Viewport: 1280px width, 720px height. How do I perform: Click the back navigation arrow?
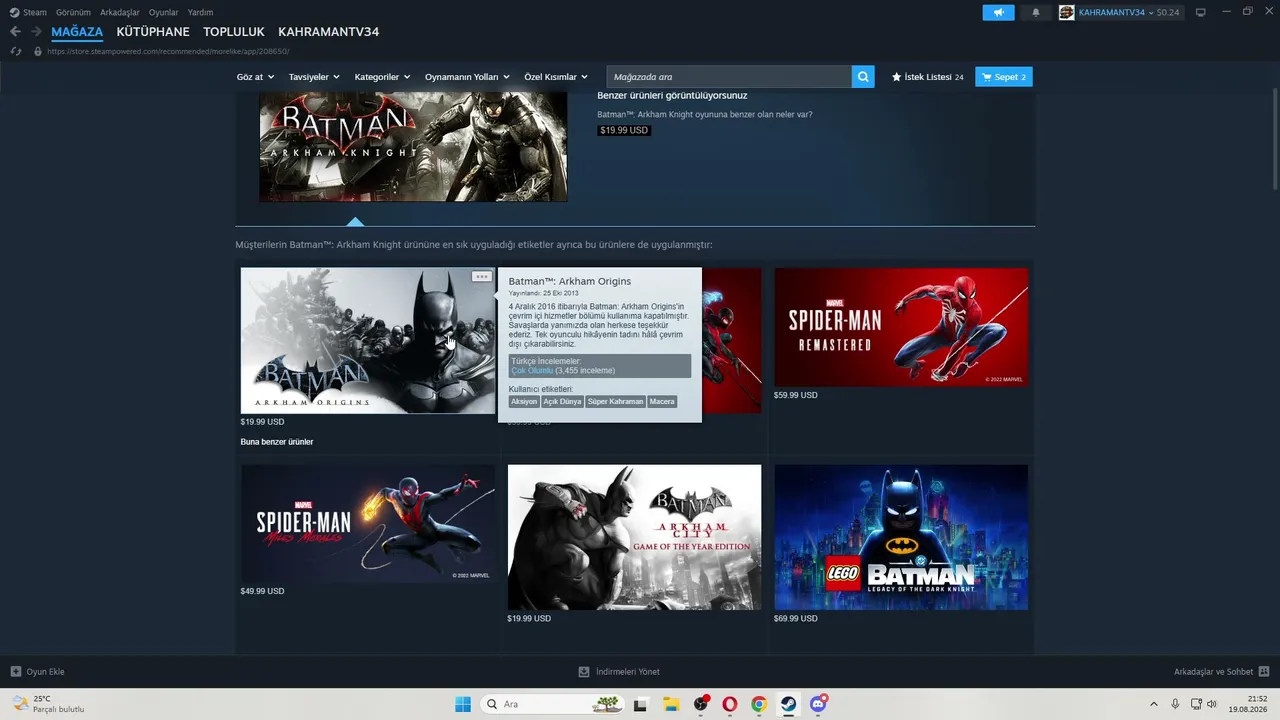(x=15, y=32)
